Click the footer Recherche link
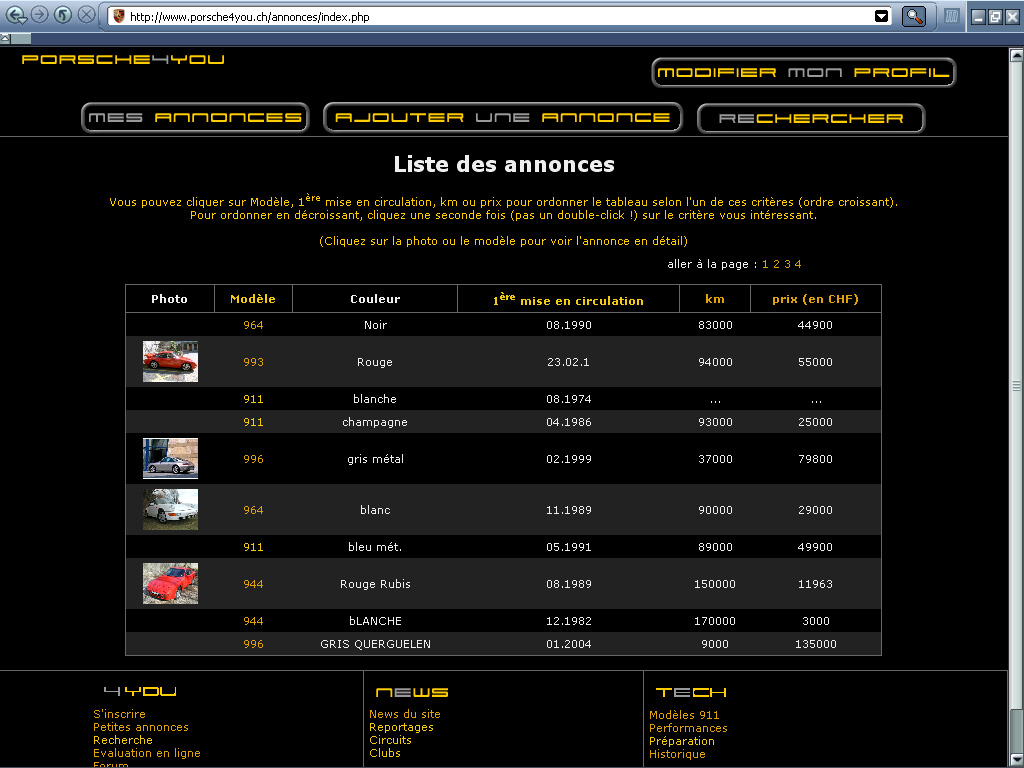Image resolution: width=1024 pixels, height=768 pixels. pyautogui.click(x=123, y=740)
